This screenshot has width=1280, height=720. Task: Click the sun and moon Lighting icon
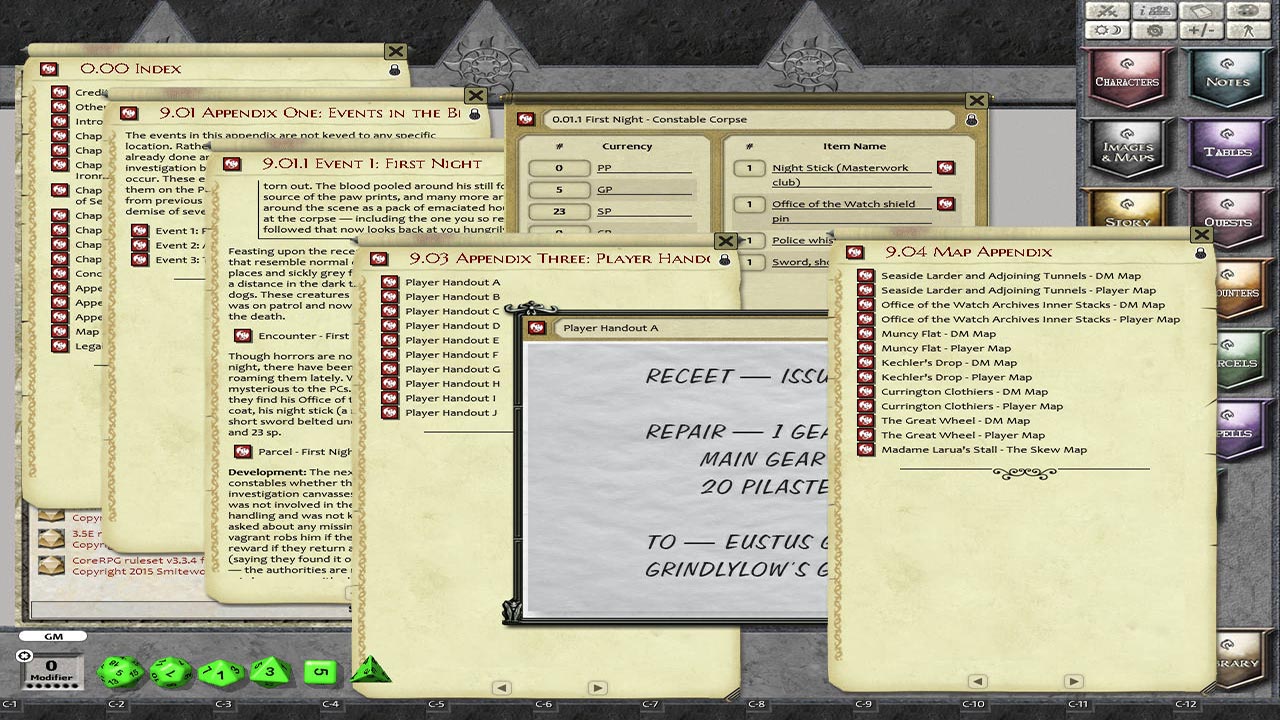[1107, 31]
